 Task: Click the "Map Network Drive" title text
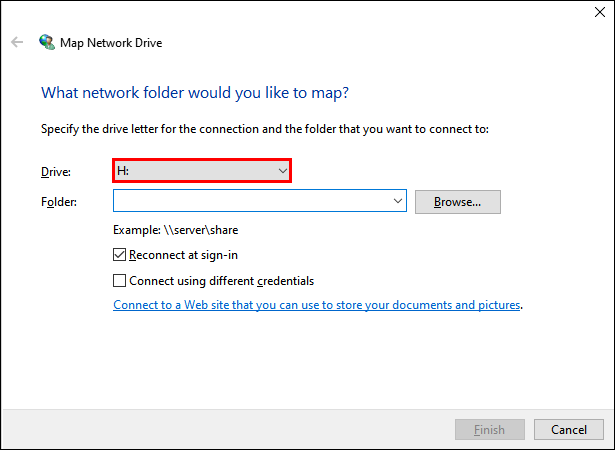(x=113, y=43)
